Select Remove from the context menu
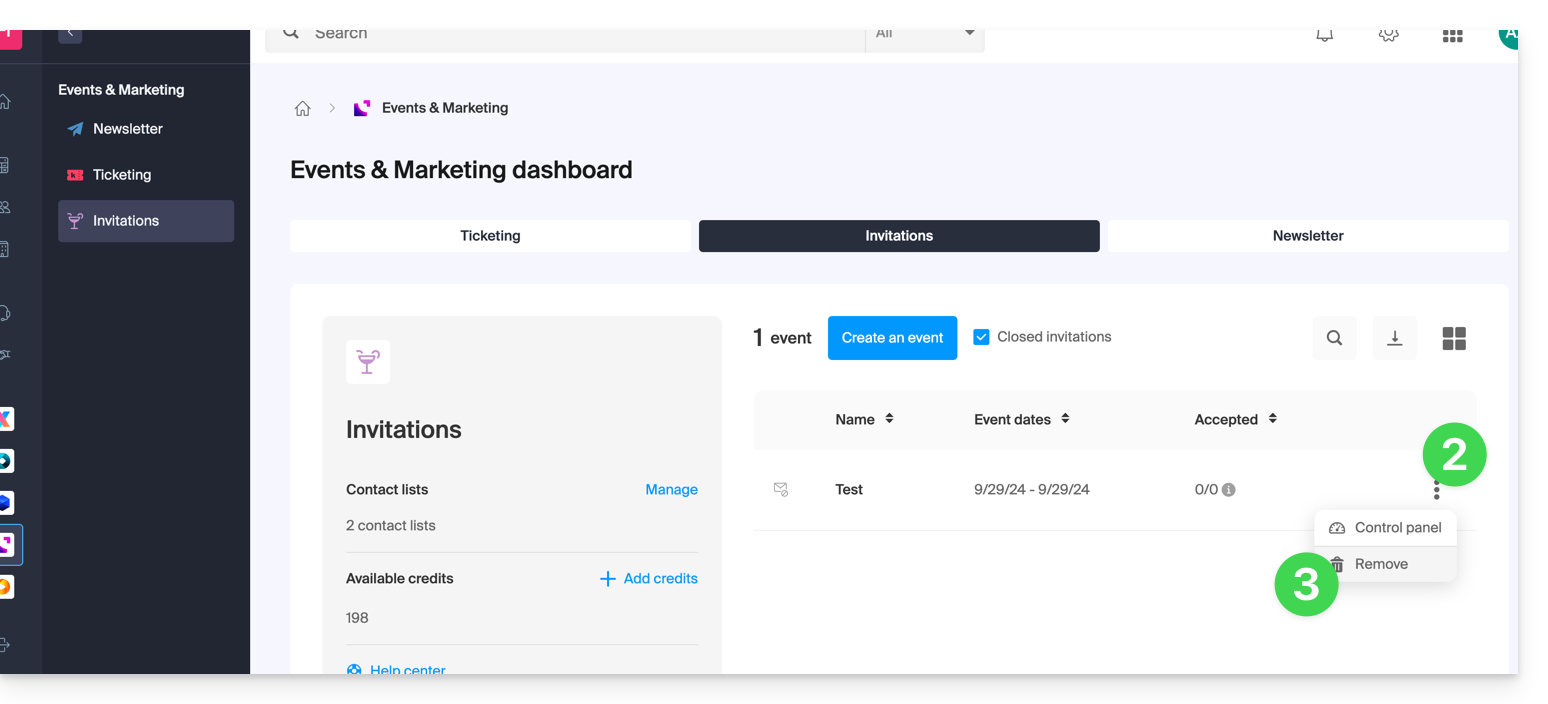 pos(1381,564)
